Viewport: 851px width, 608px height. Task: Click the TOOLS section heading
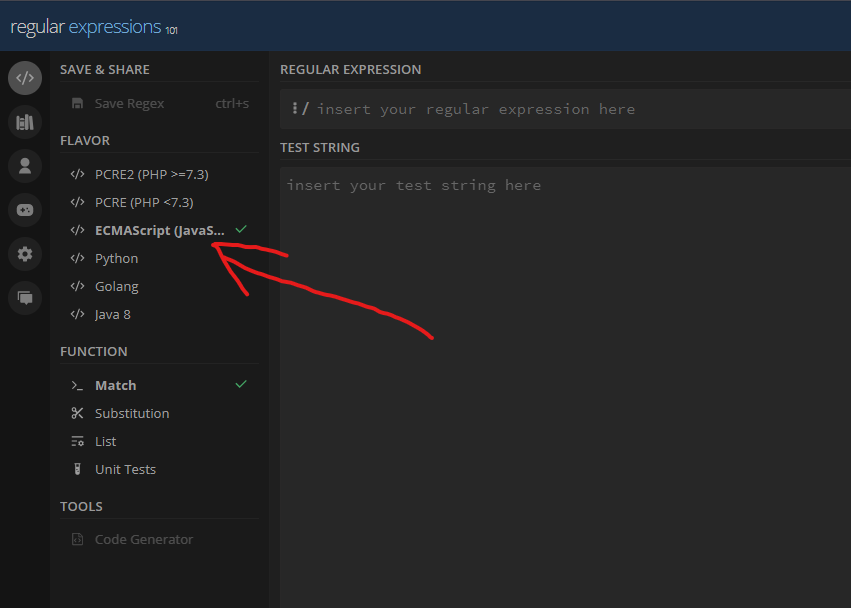pyautogui.click(x=81, y=506)
